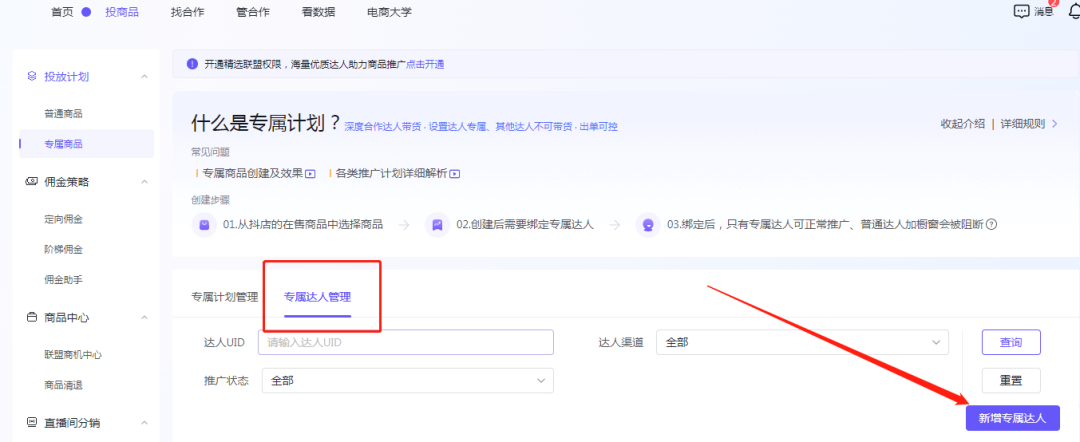This screenshot has width=1080, height=442.
Task: Open the 找合作 top menu
Action: click(x=190, y=12)
